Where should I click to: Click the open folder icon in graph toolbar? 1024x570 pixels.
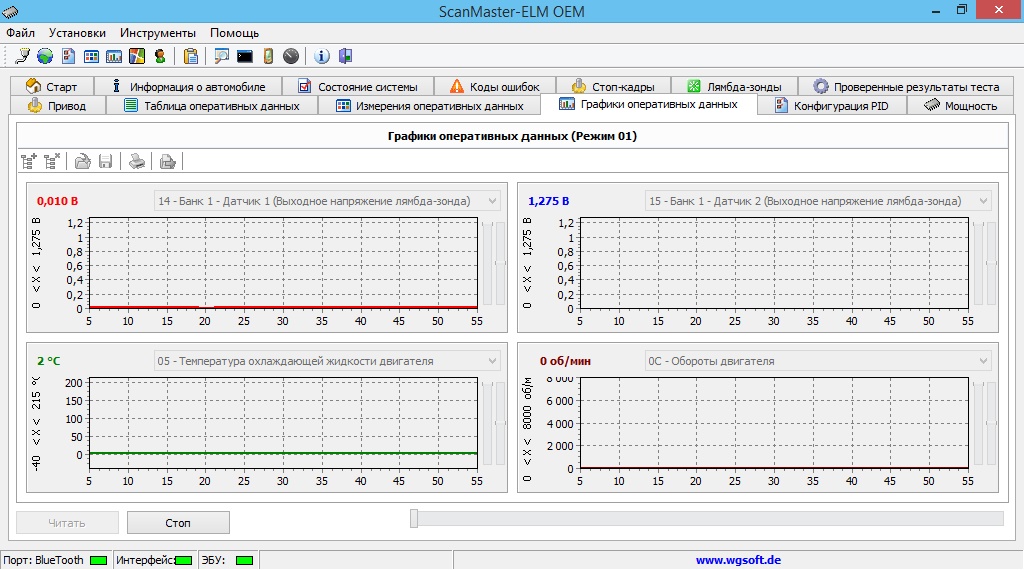[83, 160]
